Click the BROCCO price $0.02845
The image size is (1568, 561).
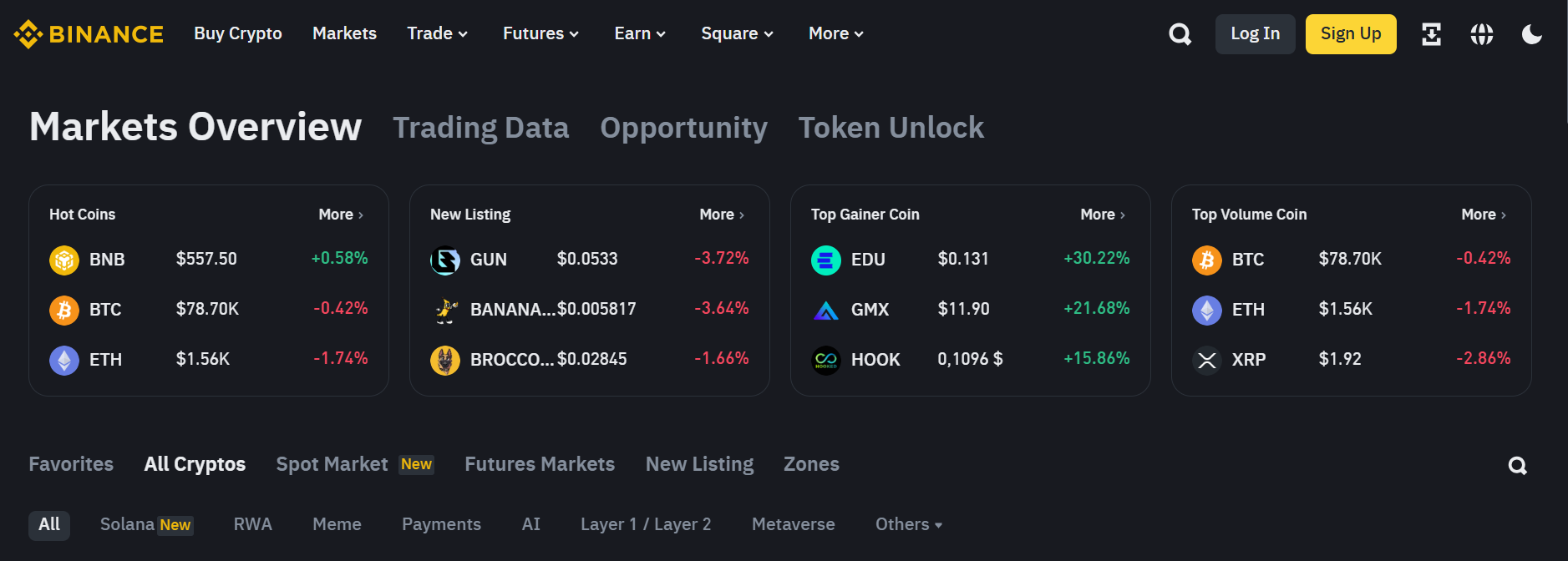(x=591, y=359)
